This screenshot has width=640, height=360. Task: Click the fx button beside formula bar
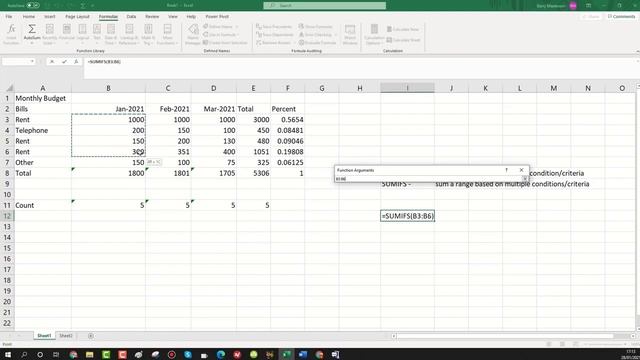pyautogui.click(x=76, y=62)
